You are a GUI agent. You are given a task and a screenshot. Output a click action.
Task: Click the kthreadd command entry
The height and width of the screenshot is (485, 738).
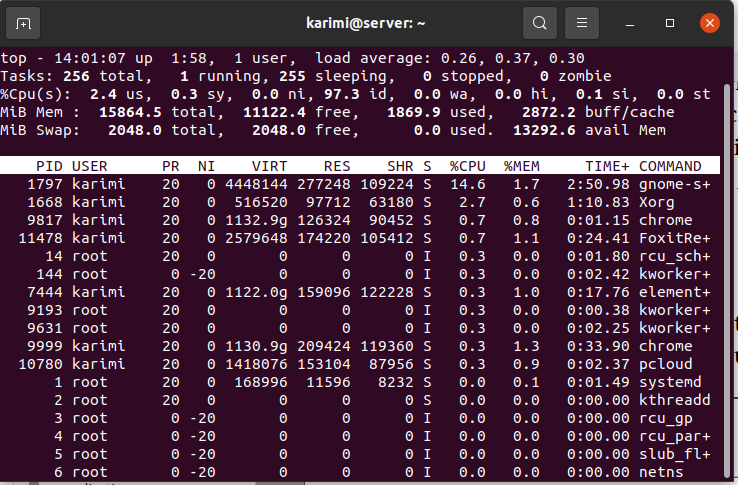click(x=674, y=400)
